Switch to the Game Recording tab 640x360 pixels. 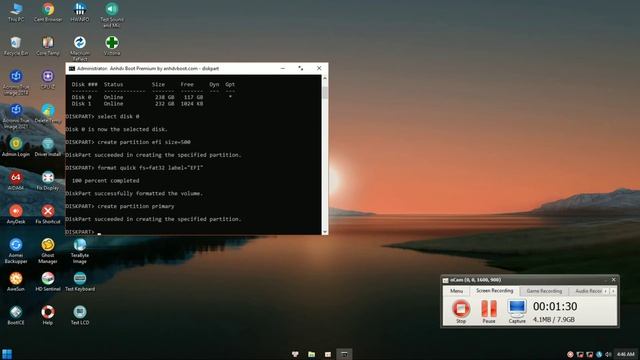[x=544, y=291]
